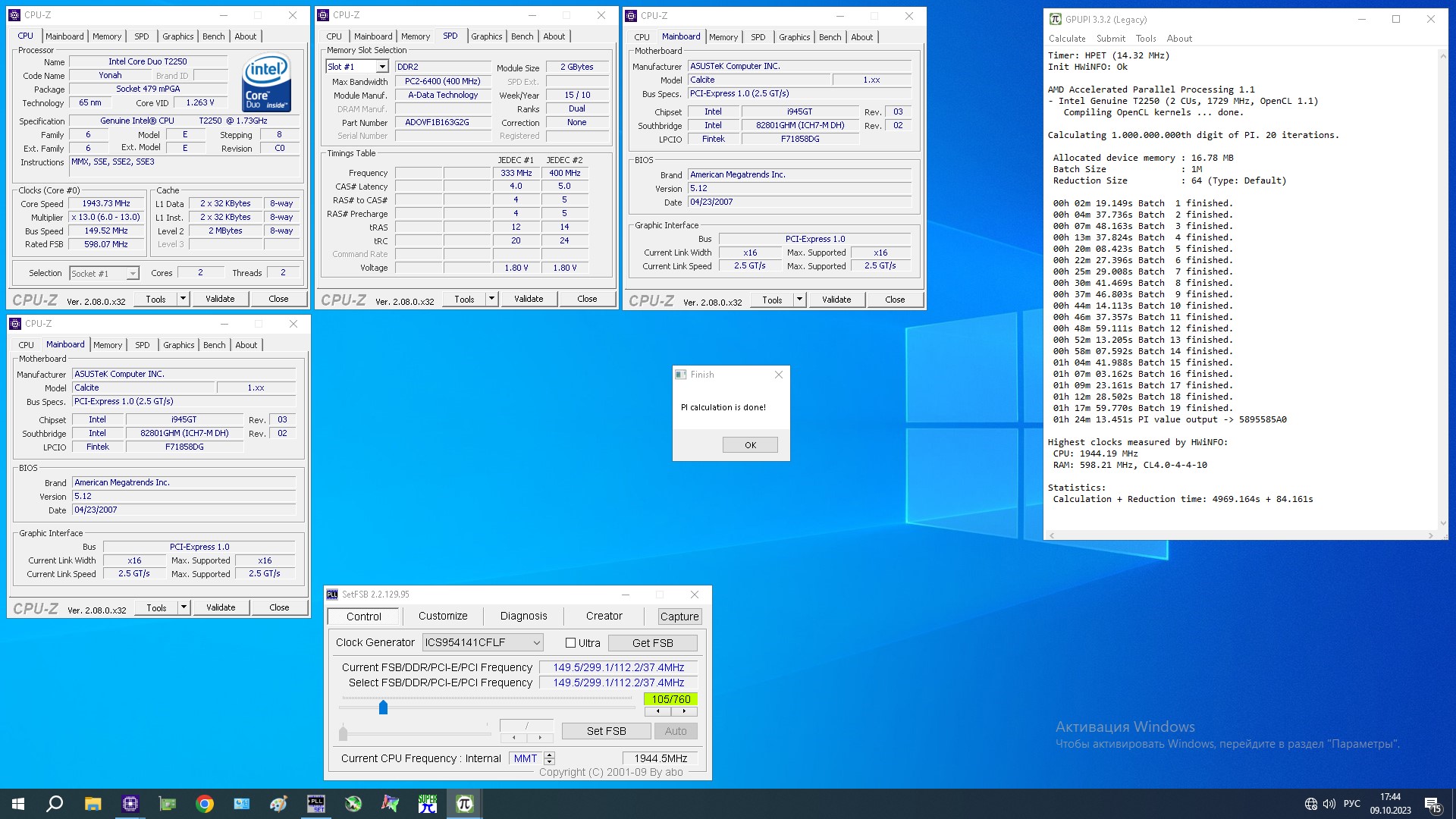Click the Get FSB button
The height and width of the screenshot is (819, 1456).
pyautogui.click(x=652, y=643)
